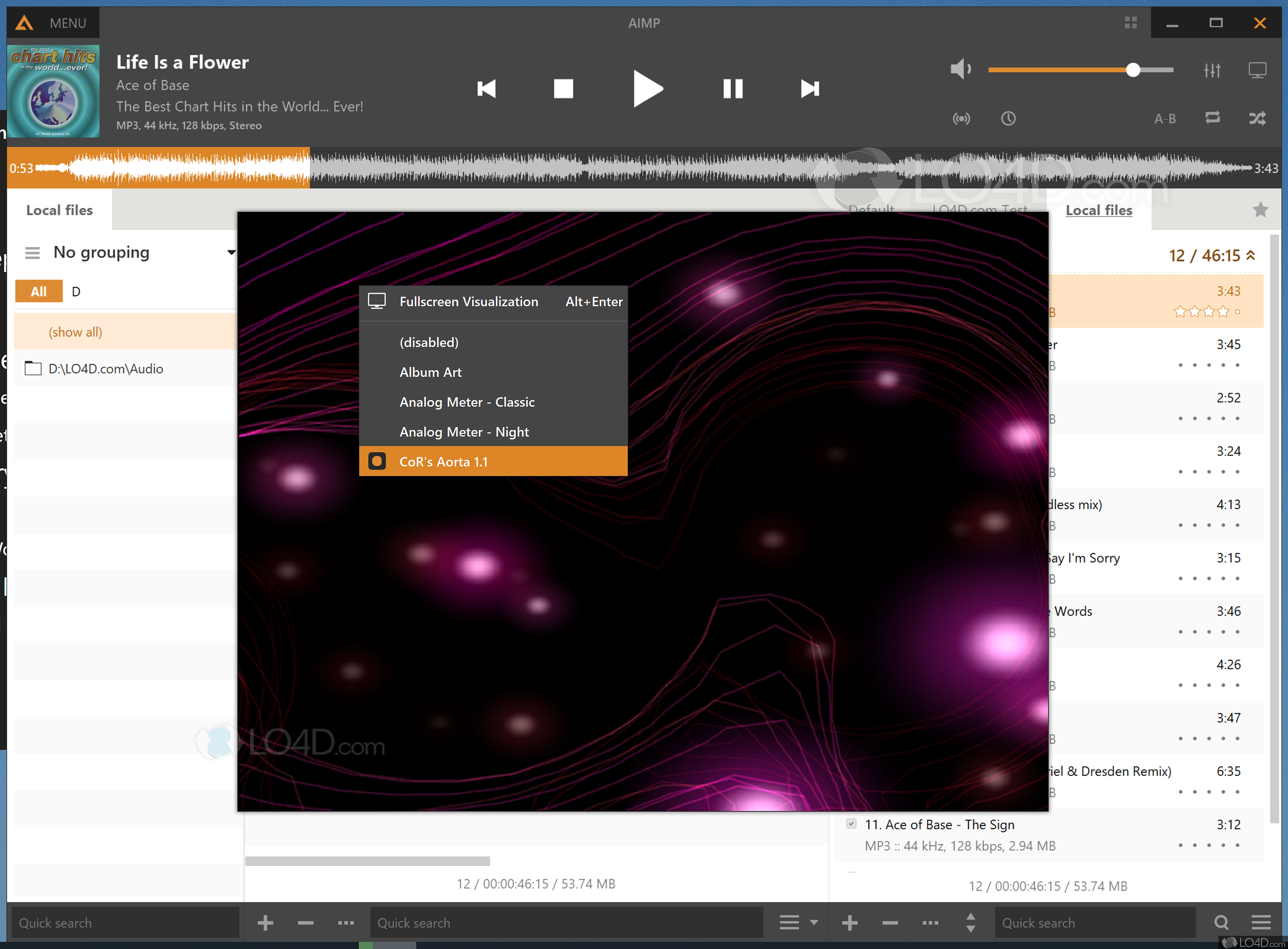Open the internet radio capture icon
Image resolution: width=1288 pixels, height=949 pixels.
[961, 119]
